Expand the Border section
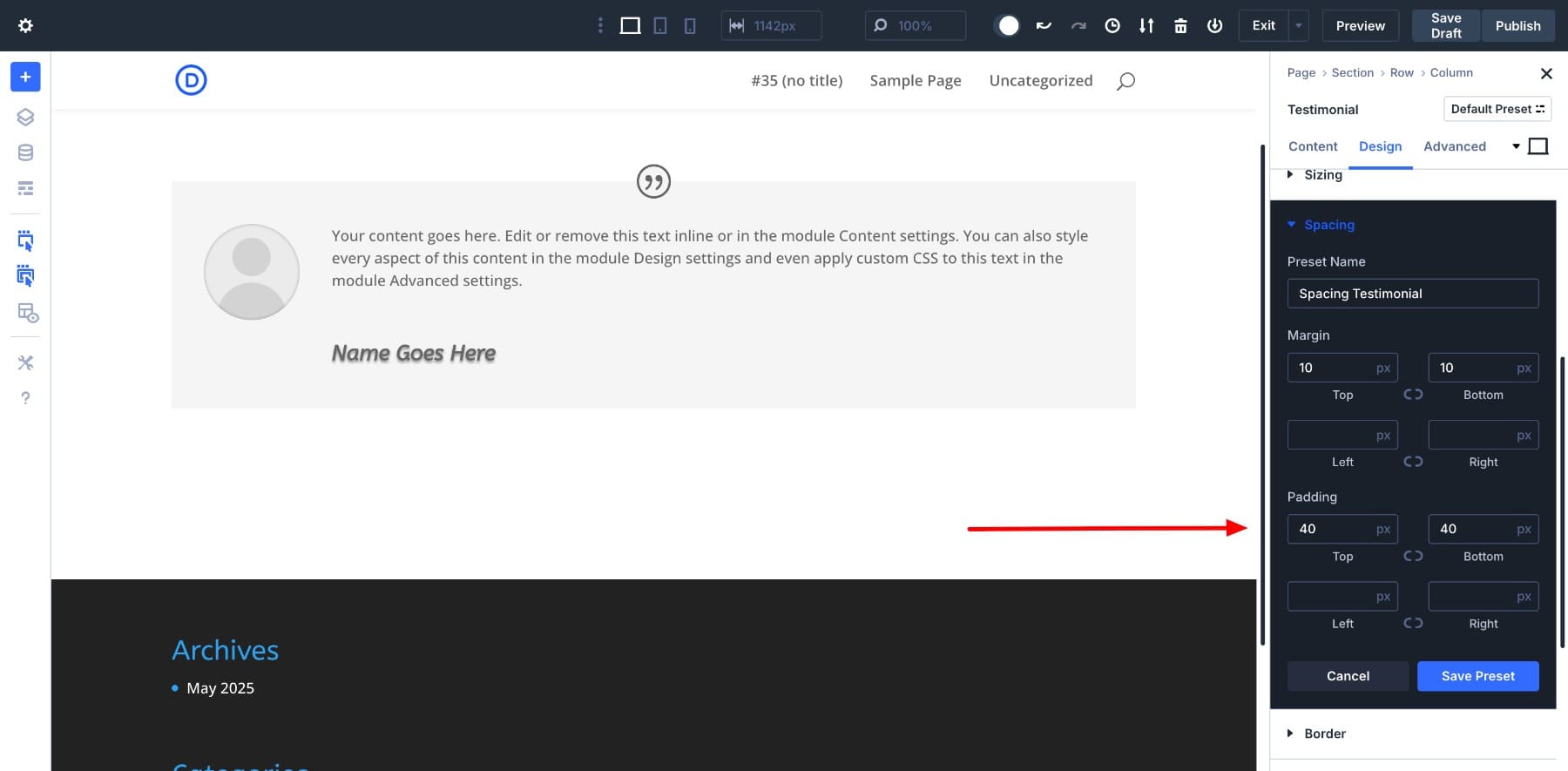Image resolution: width=1568 pixels, height=771 pixels. click(x=1324, y=734)
